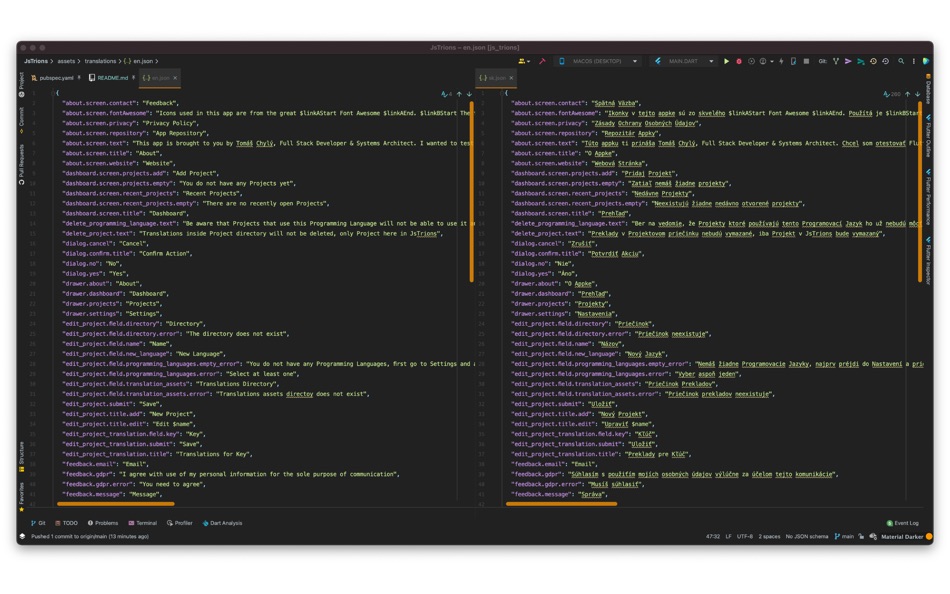
Task: Open the '2 spaces' indent selector
Action: pyautogui.click(x=769, y=536)
